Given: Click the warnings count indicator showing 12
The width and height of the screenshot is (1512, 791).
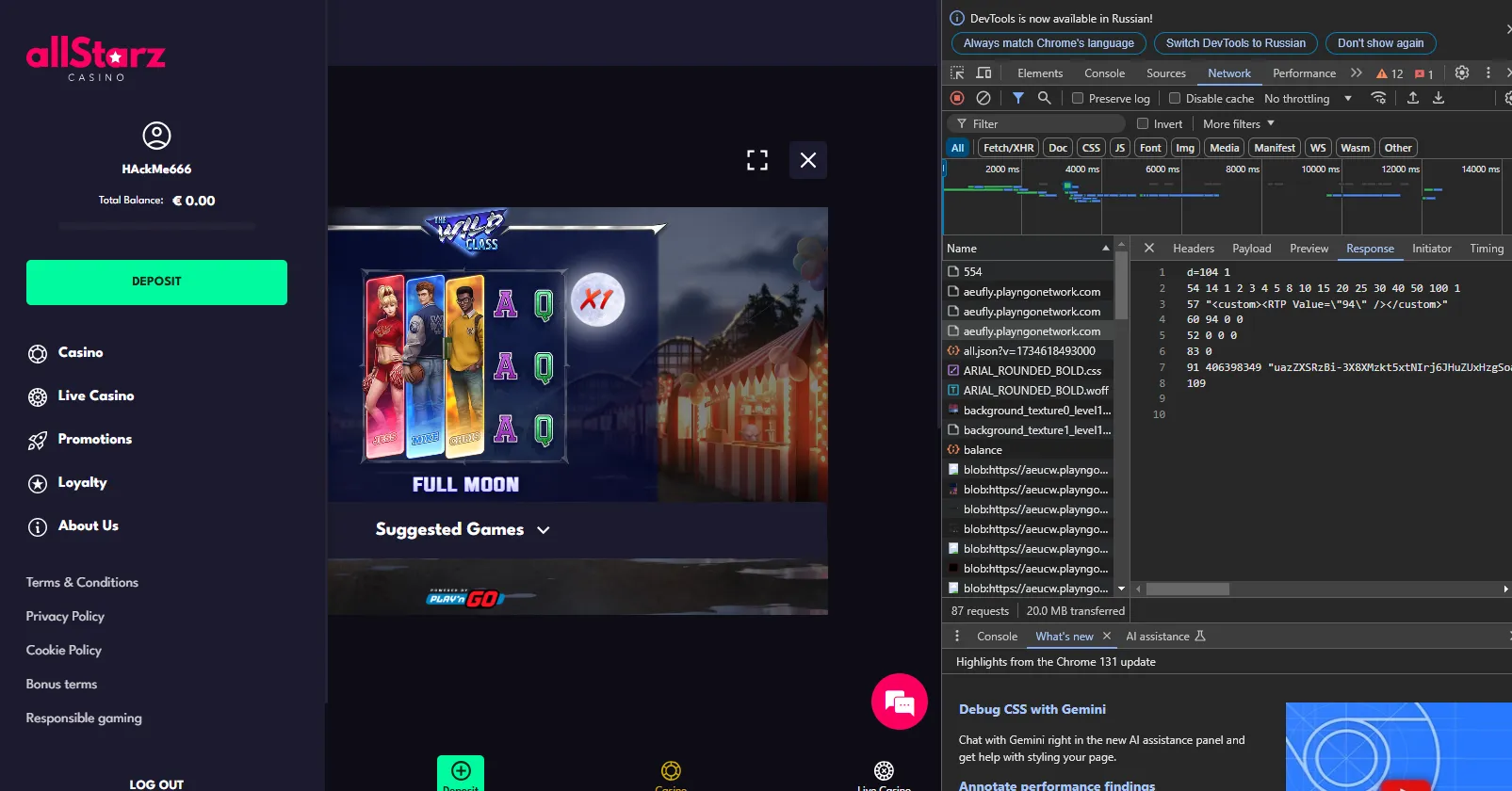Looking at the screenshot, I should pyautogui.click(x=1390, y=73).
